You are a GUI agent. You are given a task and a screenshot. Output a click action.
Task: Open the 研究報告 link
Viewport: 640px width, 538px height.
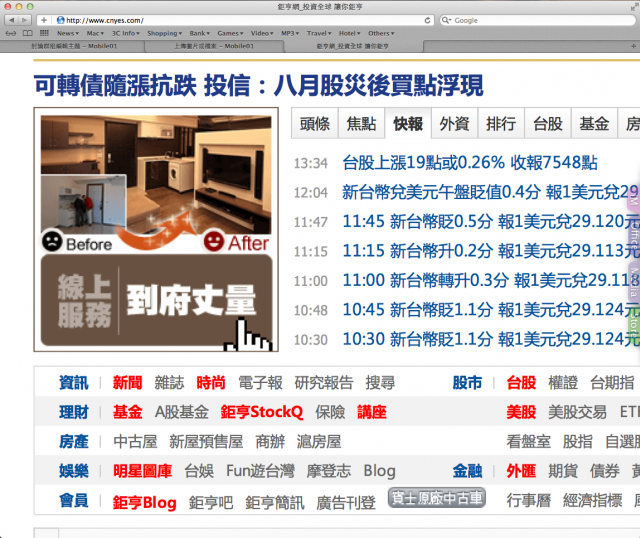pyautogui.click(x=324, y=383)
